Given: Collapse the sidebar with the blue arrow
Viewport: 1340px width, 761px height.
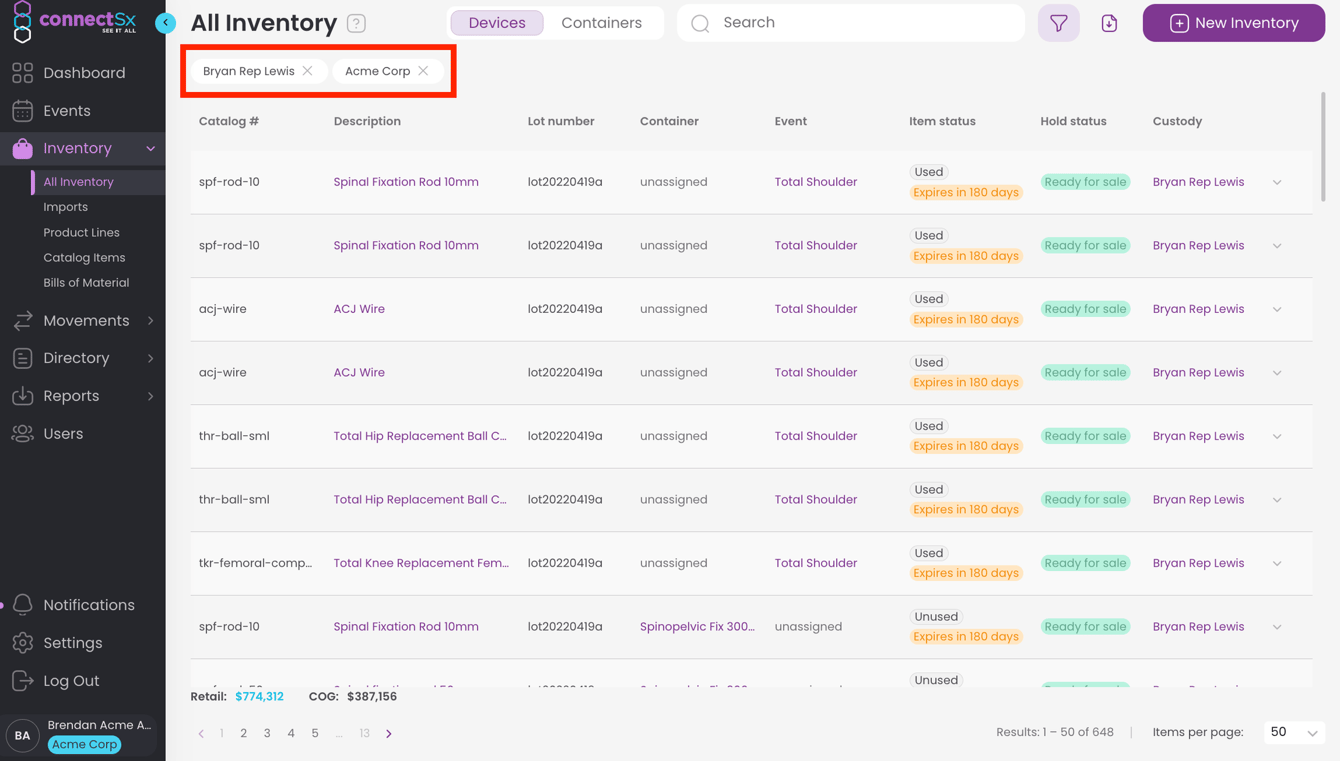Looking at the screenshot, I should point(166,23).
